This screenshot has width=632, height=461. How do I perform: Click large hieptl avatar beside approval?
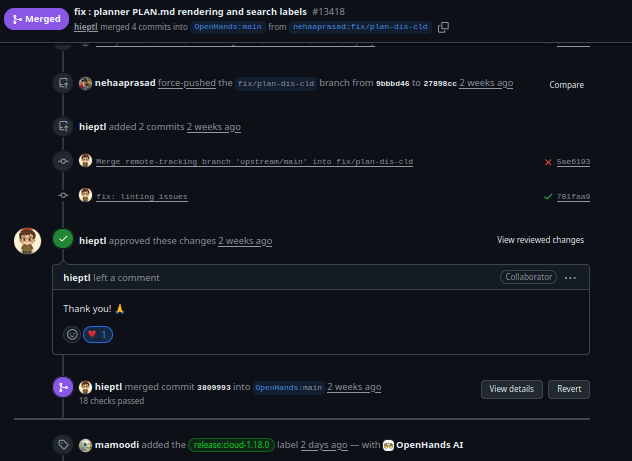27,241
